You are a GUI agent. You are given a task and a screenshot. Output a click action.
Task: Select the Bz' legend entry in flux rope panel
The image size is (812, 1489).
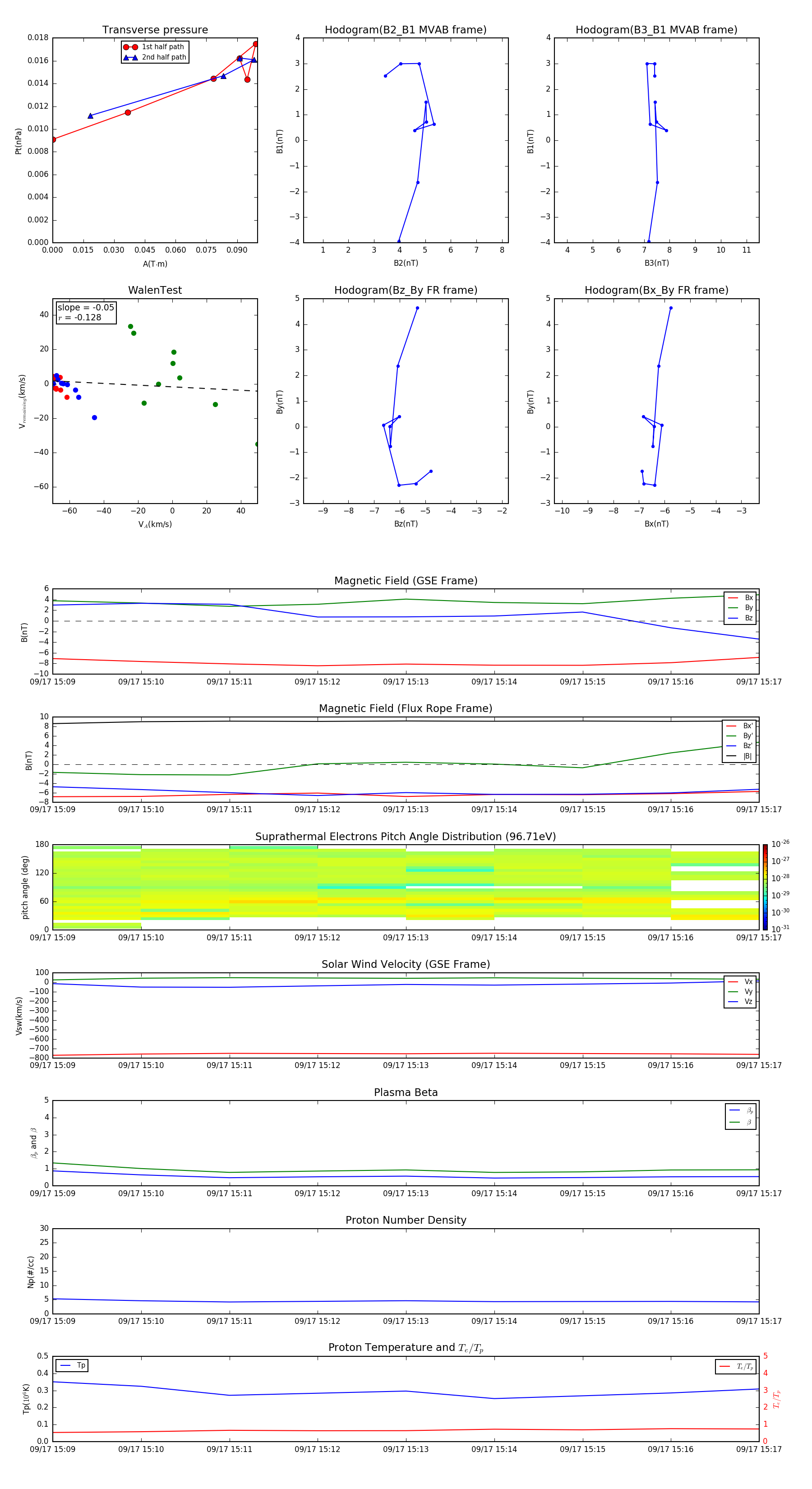pyautogui.click(x=740, y=746)
